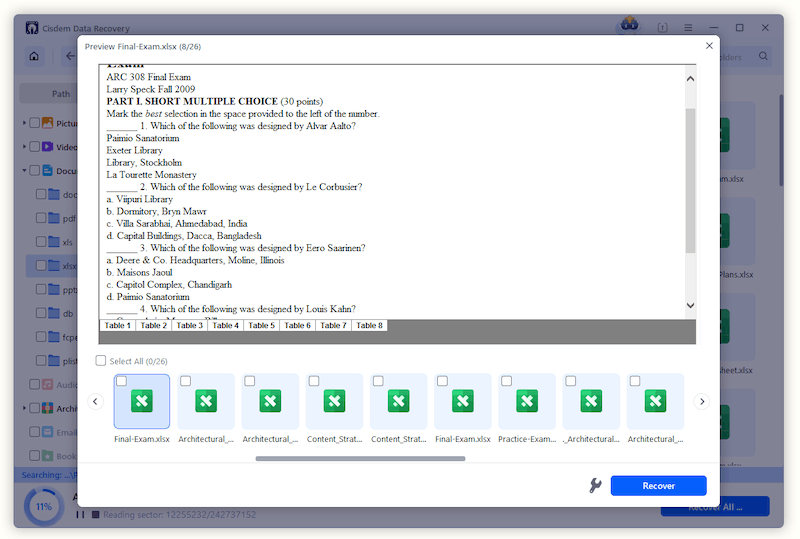Pause the scan with the pause button
800x539 pixels.
[x=80, y=514]
